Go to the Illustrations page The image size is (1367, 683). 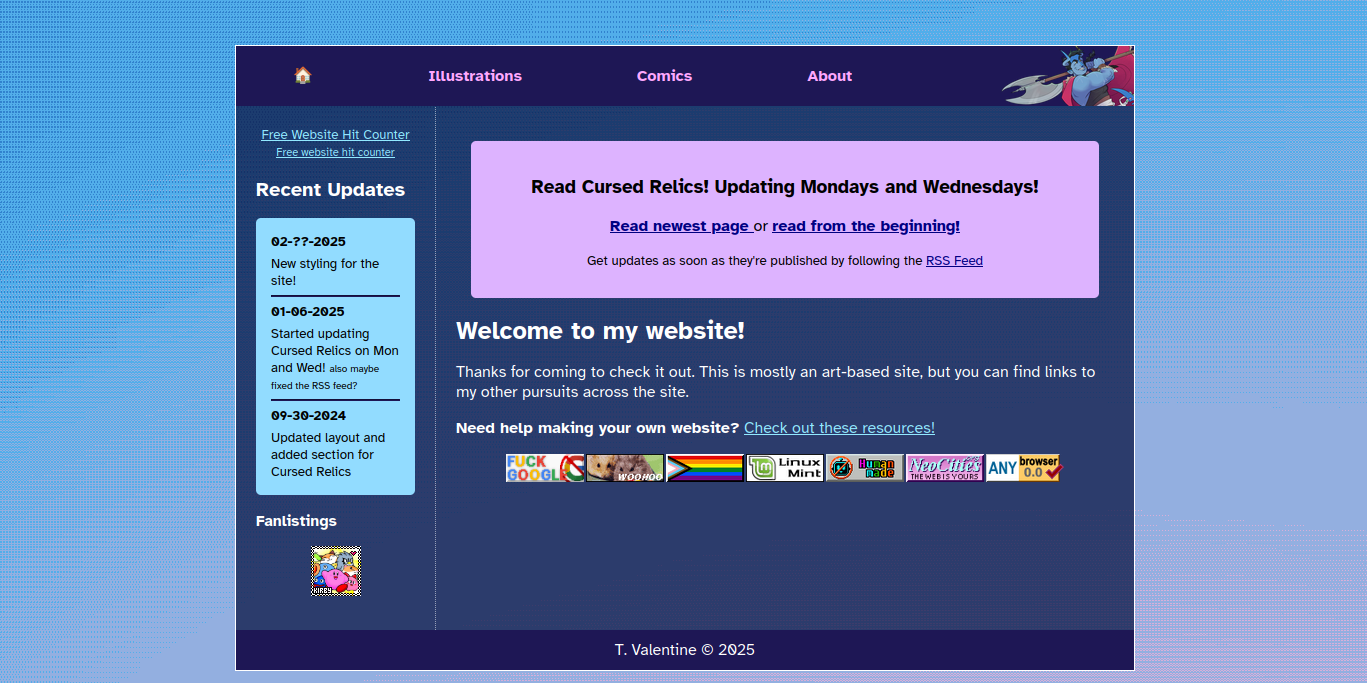pos(475,76)
